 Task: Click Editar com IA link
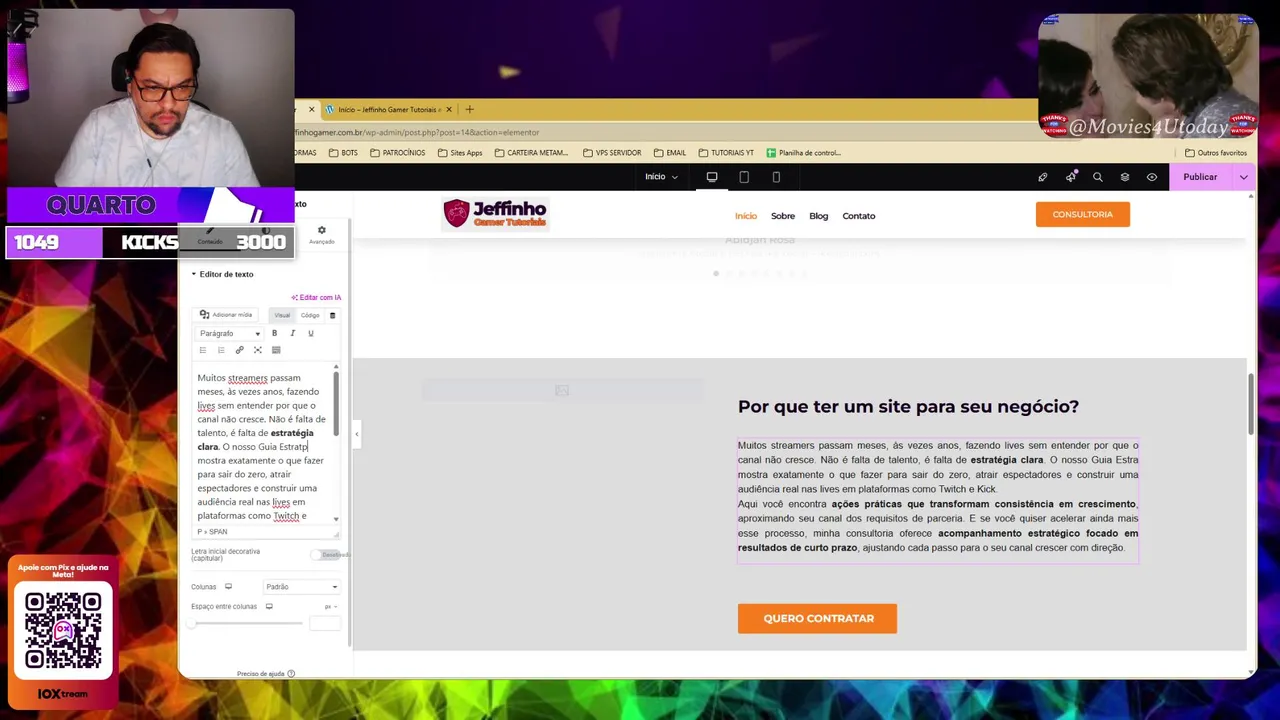[316, 297]
